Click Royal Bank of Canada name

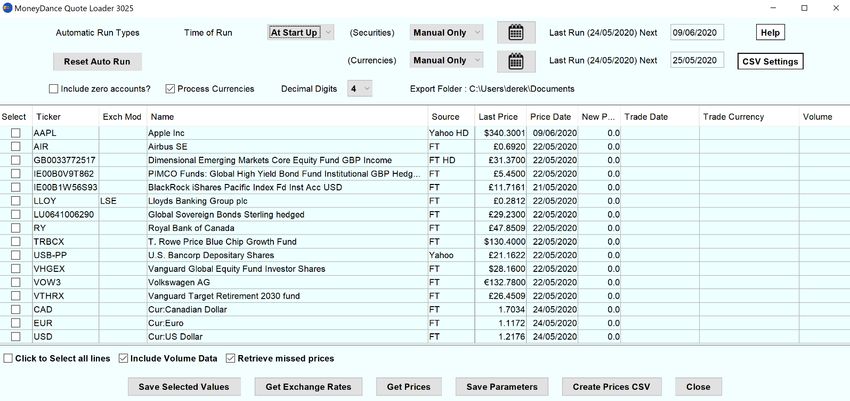pos(287,228)
